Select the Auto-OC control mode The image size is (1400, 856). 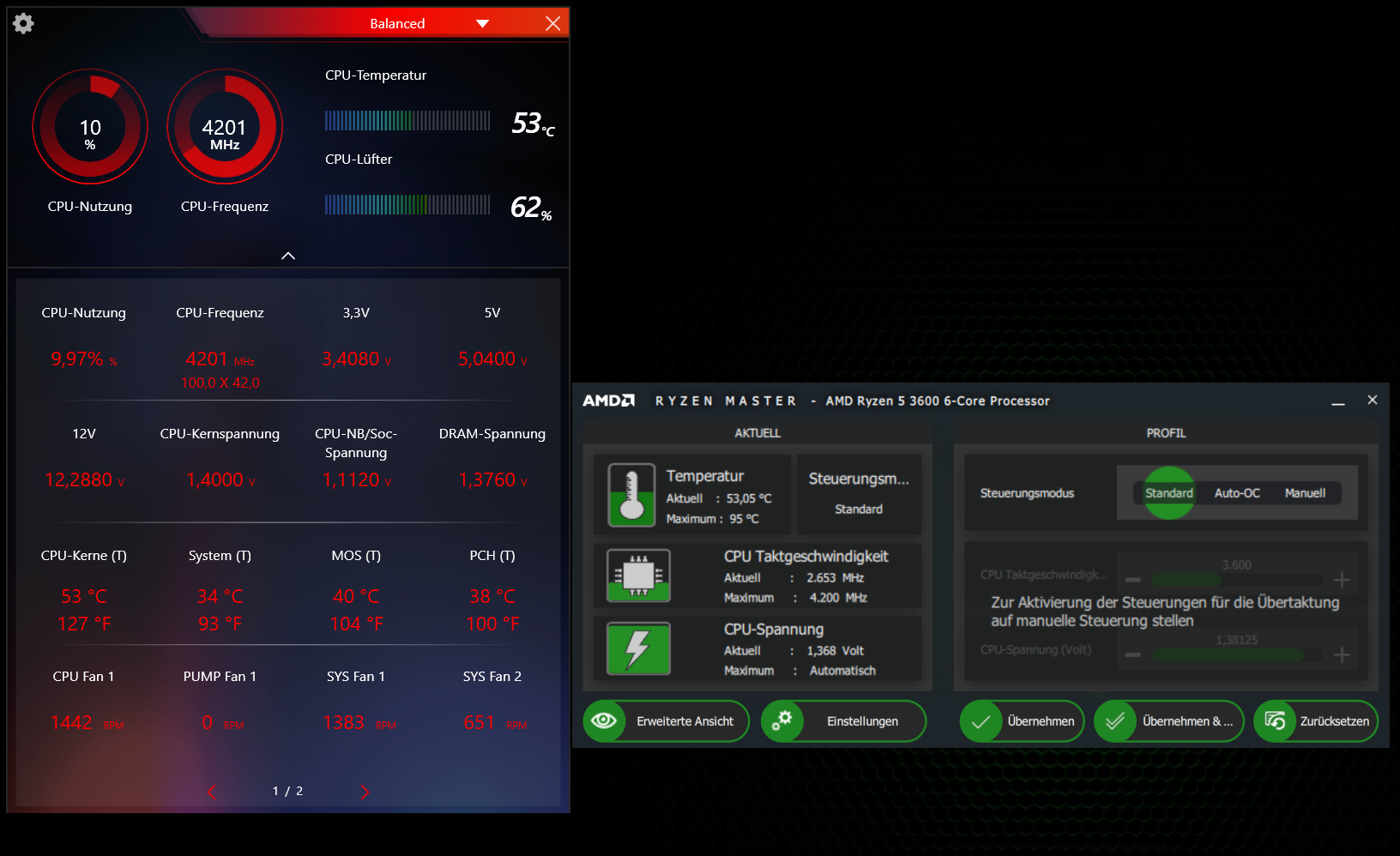[1237, 493]
